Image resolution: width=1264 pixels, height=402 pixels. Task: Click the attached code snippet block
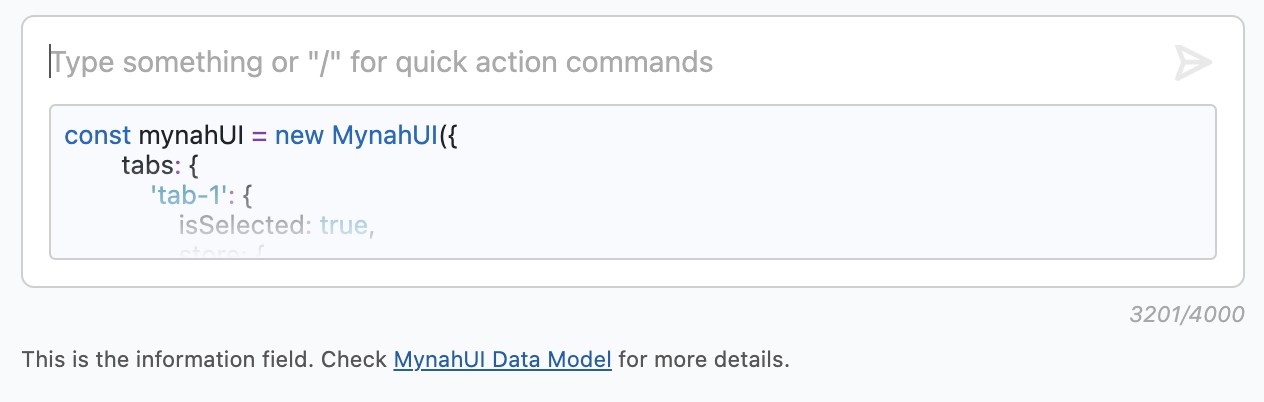pos(633,182)
